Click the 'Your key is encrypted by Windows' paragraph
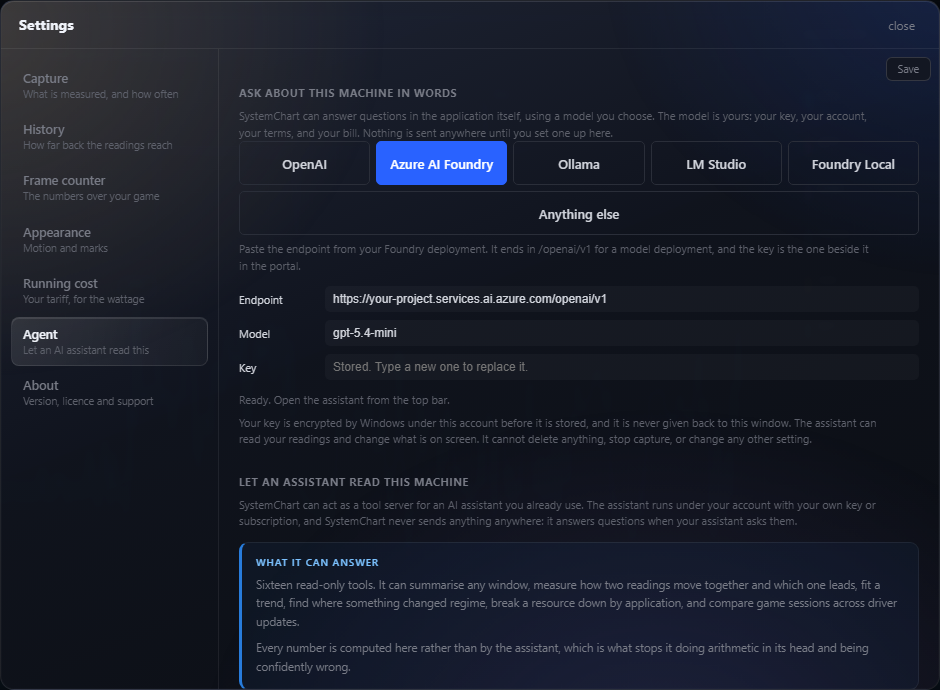 pos(558,431)
